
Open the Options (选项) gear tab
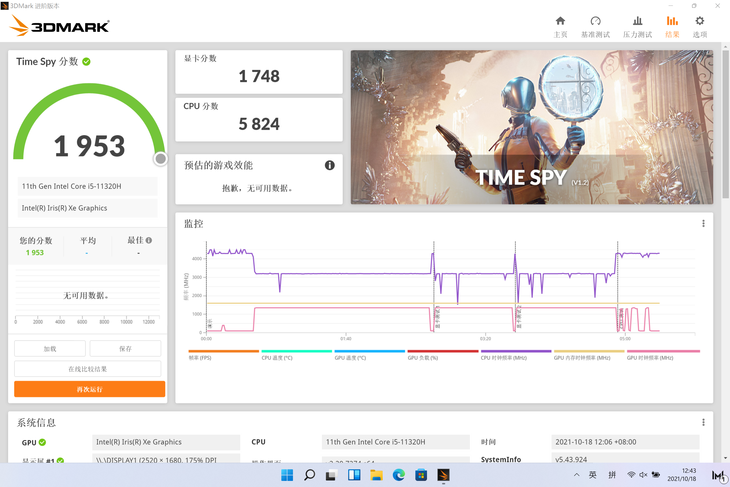(700, 27)
